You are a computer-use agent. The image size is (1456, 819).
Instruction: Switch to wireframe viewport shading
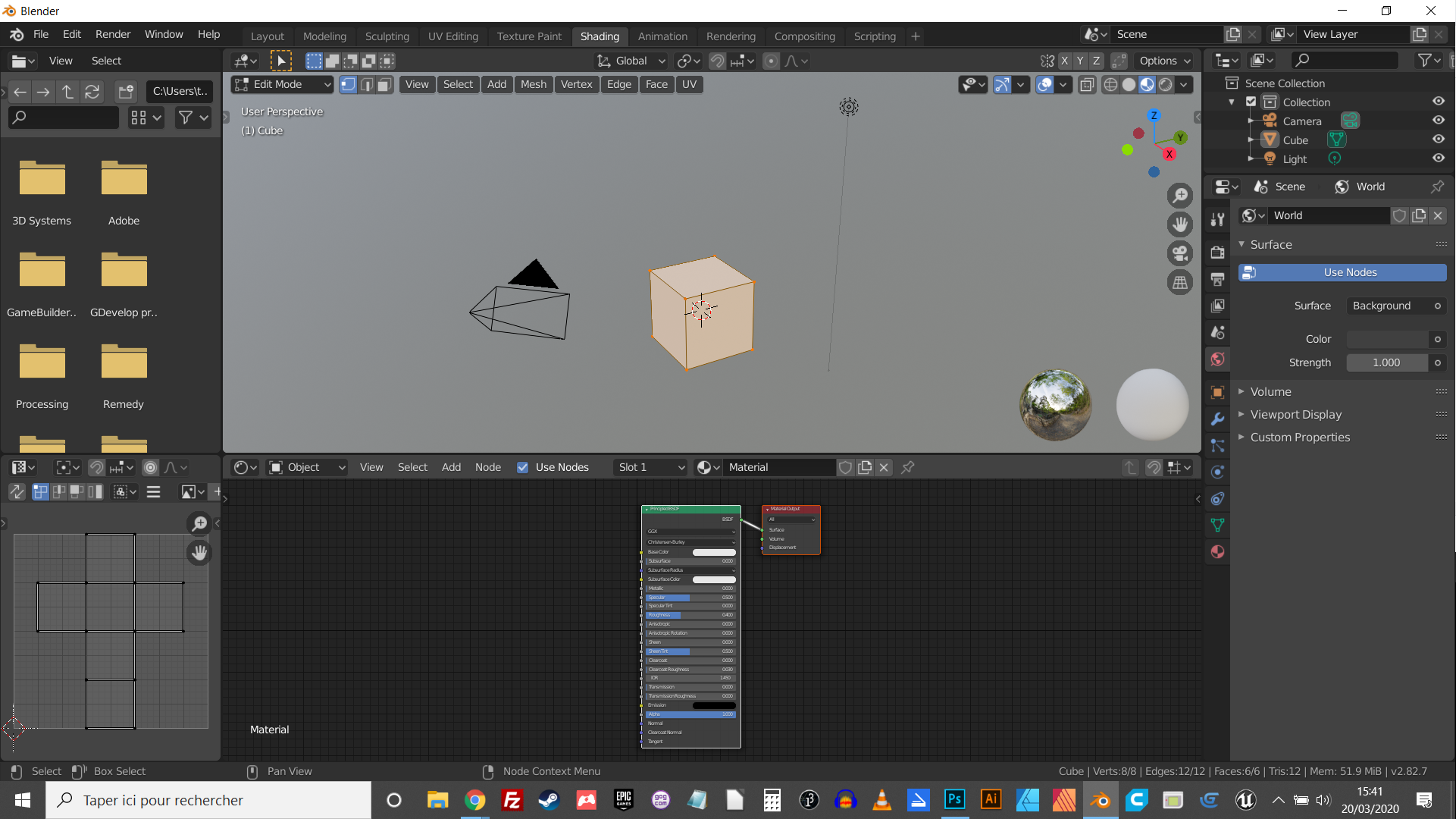pos(1110,84)
